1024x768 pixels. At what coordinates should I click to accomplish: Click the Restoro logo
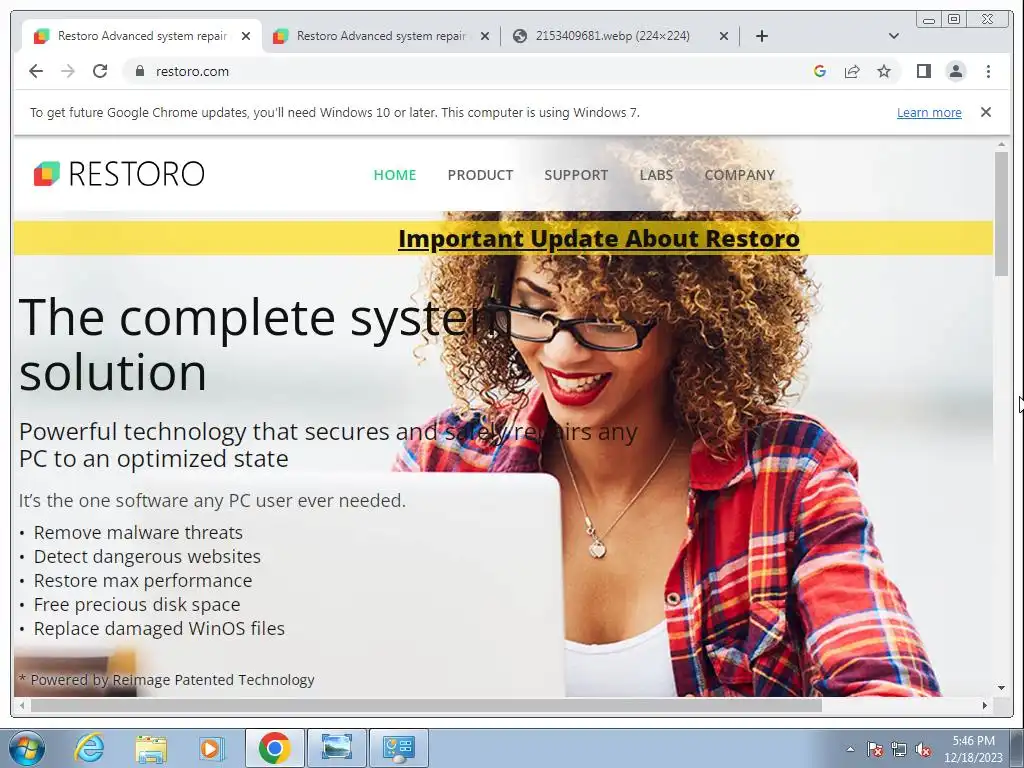point(119,174)
